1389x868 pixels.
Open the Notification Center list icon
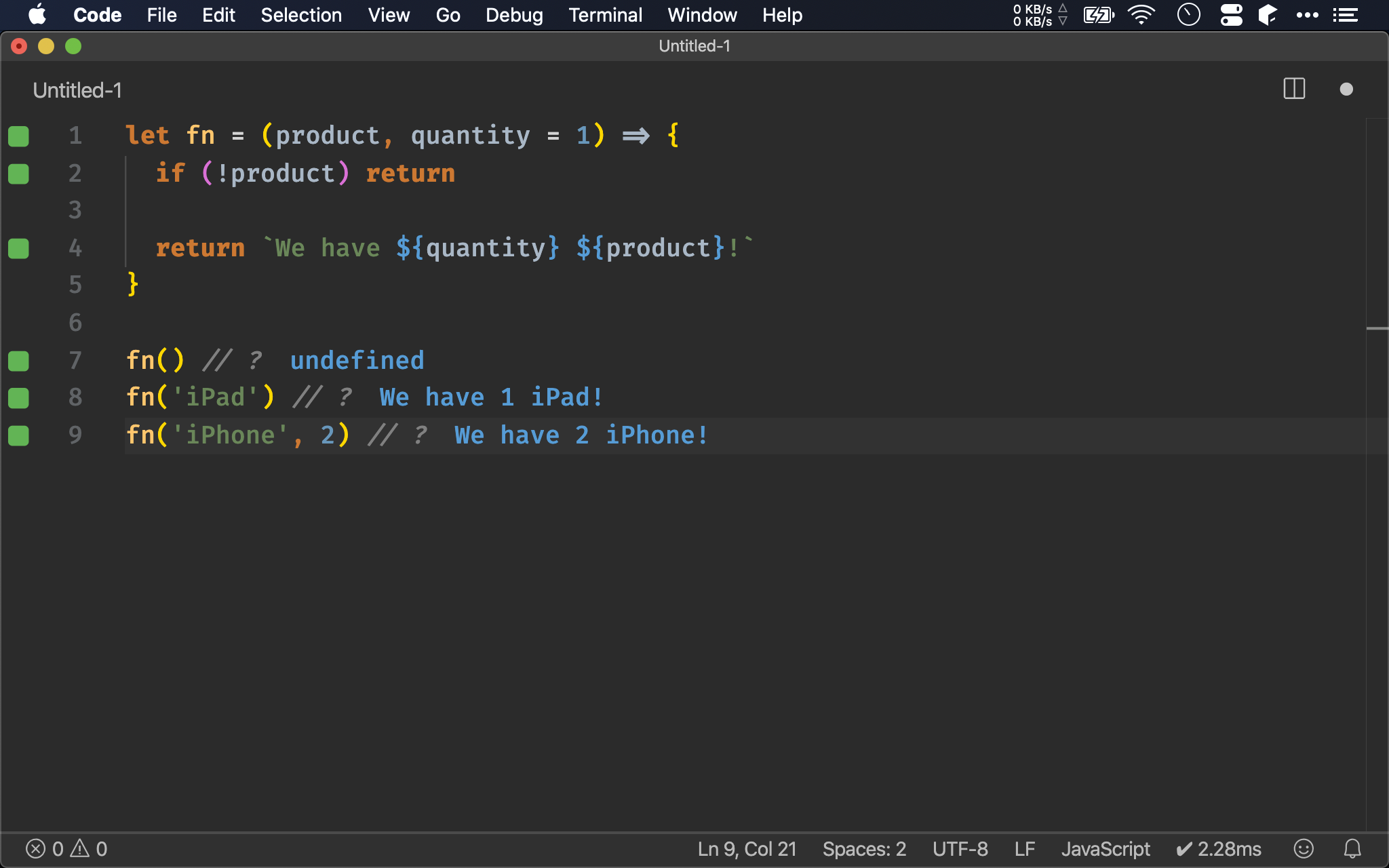coord(1345,15)
